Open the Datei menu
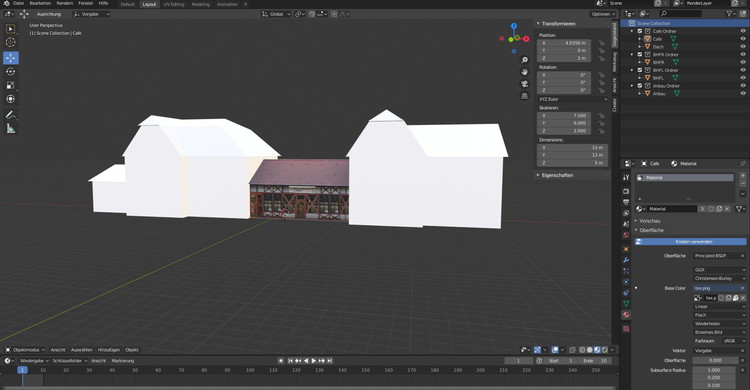Screen dimensions: 750x390 pos(18,3)
